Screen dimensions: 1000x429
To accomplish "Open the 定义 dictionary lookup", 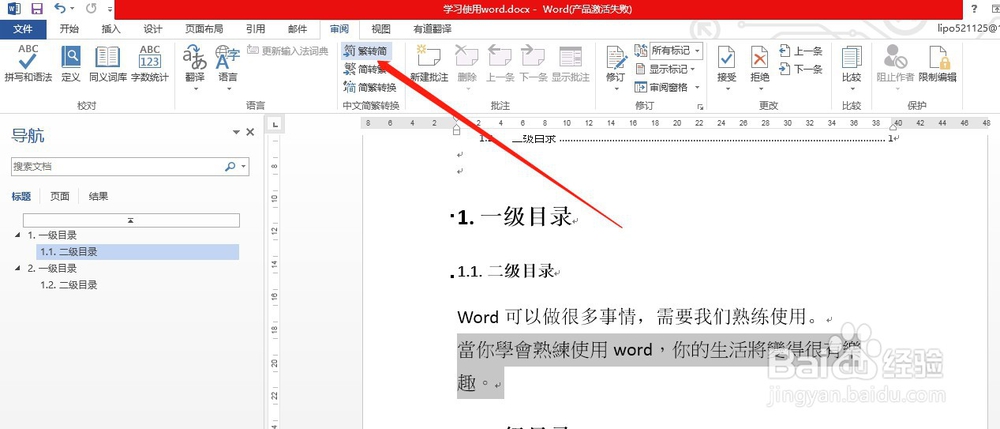I will (x=71, y=64).
